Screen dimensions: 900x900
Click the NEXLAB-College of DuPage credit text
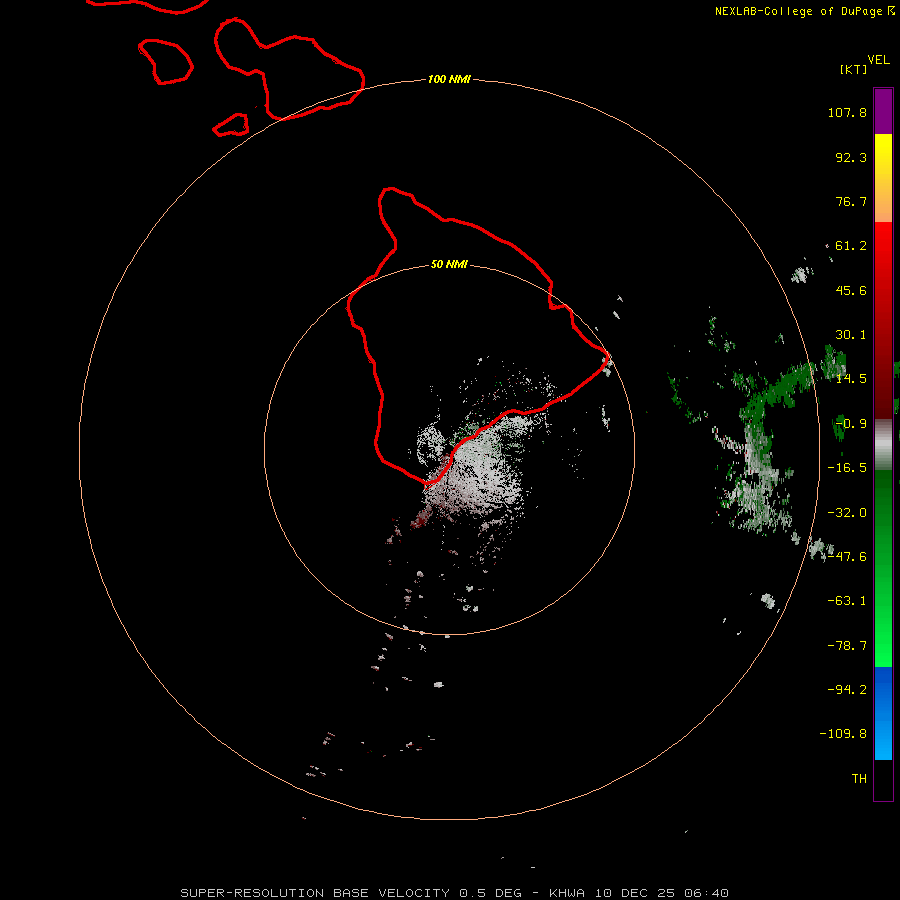(x=804, y=11)
